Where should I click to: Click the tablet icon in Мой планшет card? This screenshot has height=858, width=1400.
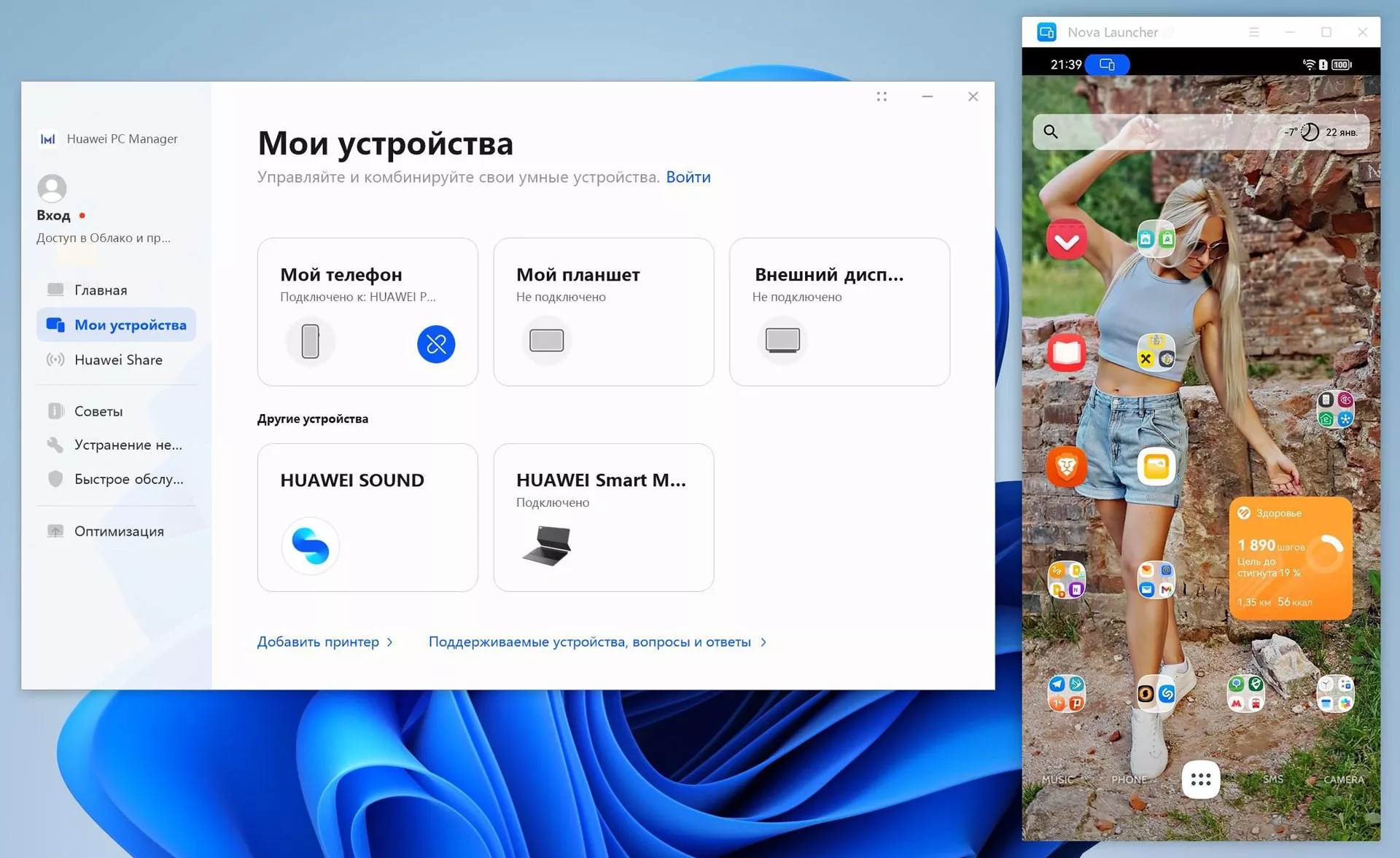(547, 340)
